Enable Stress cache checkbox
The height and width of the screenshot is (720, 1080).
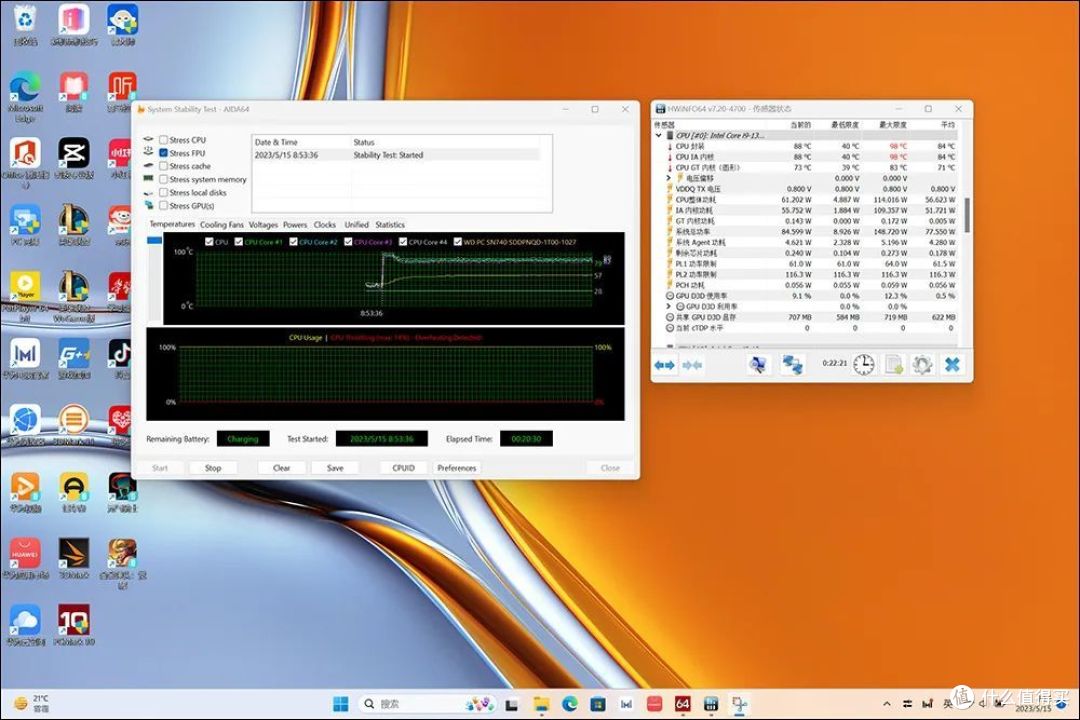[164, 166]
